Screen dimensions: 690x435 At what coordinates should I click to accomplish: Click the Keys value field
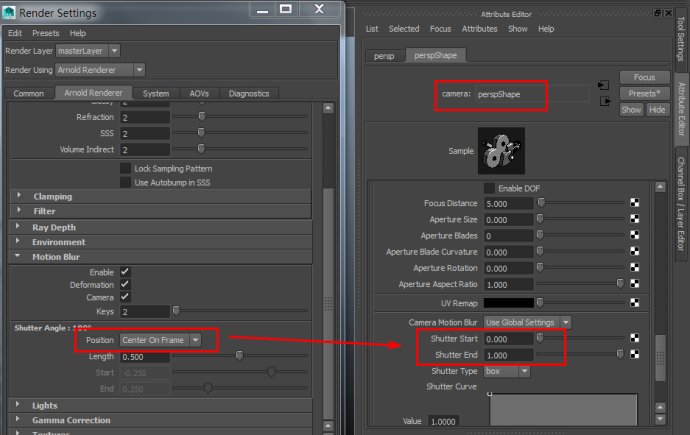tap(145, 312)
